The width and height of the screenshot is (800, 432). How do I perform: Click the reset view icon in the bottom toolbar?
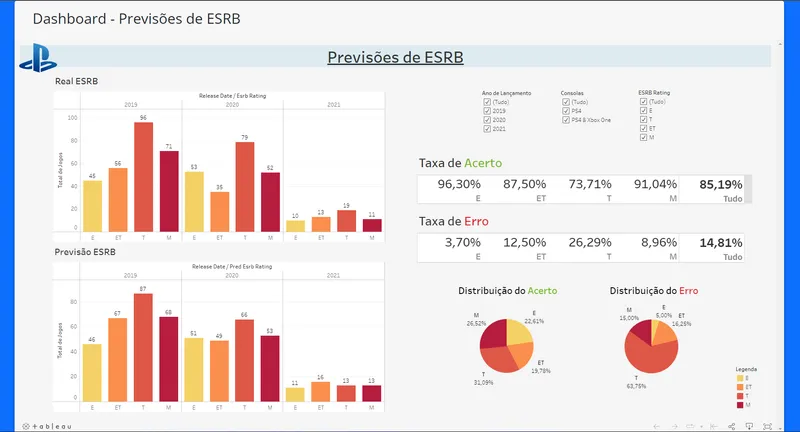[713, 426]
